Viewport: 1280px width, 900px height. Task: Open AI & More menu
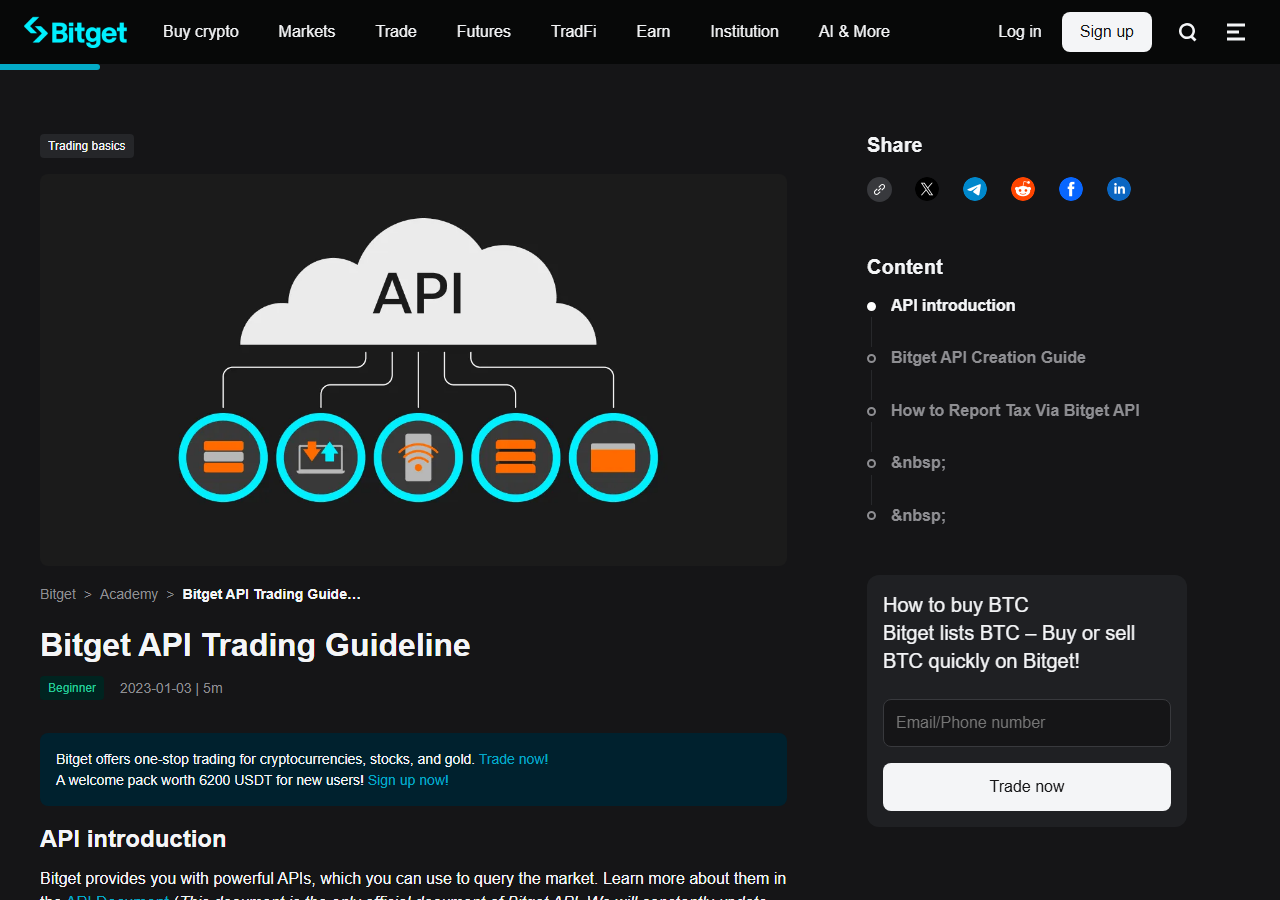(854, 32)
